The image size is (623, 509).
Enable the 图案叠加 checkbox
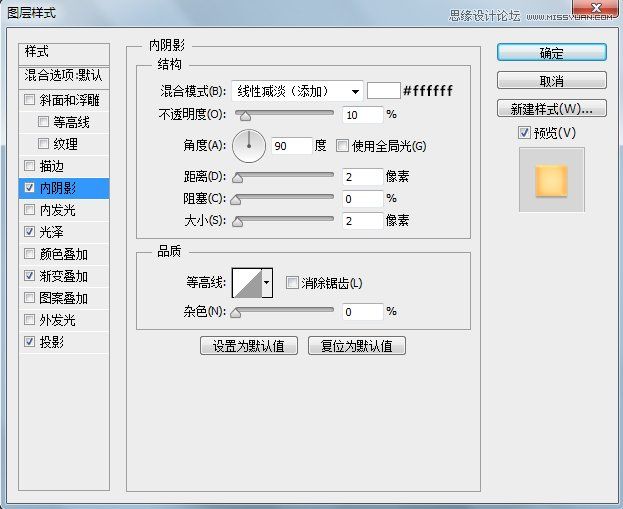click(29, 297)
